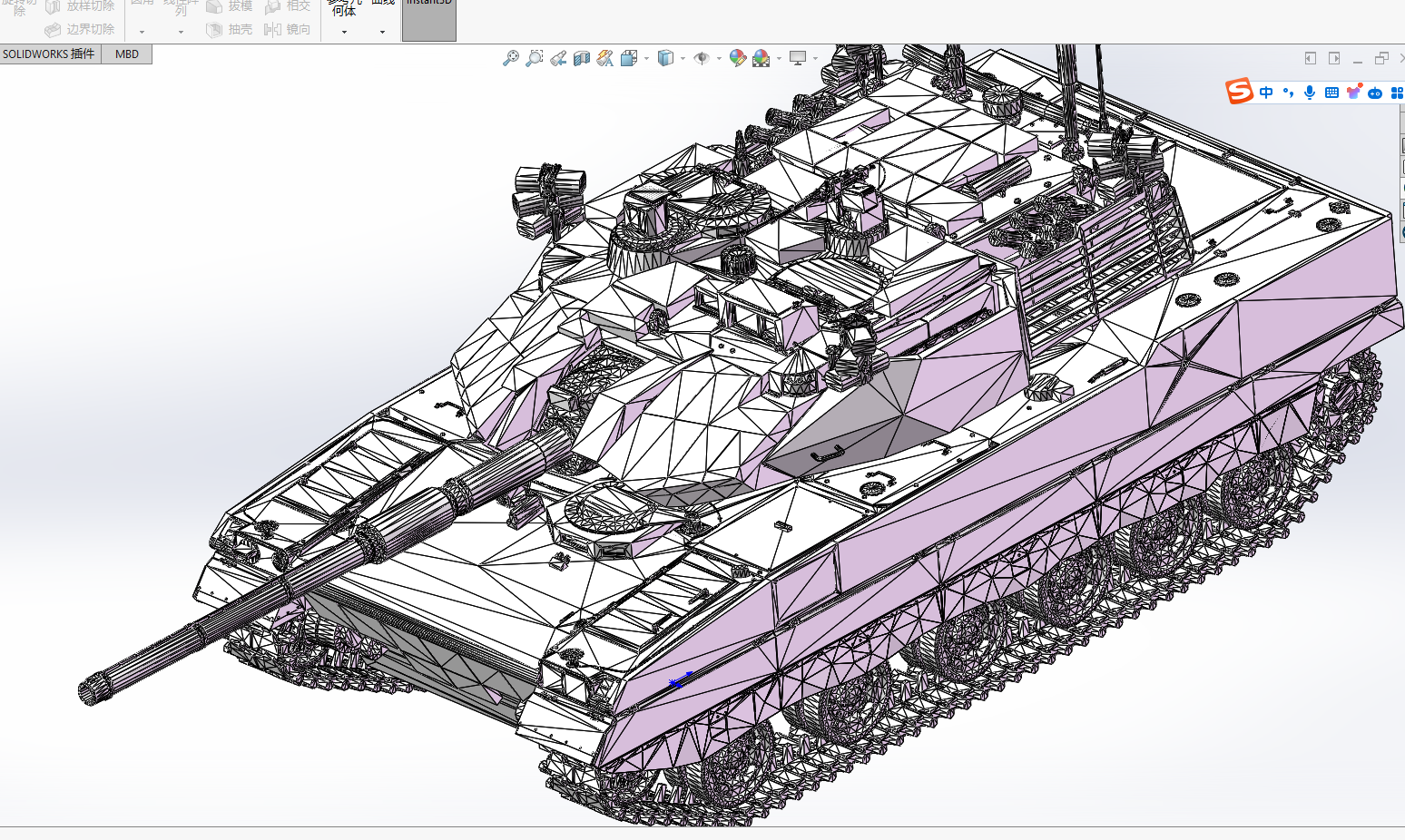Expand the Hide/Show Items dropdown arrow

click(x=719, y=59)
